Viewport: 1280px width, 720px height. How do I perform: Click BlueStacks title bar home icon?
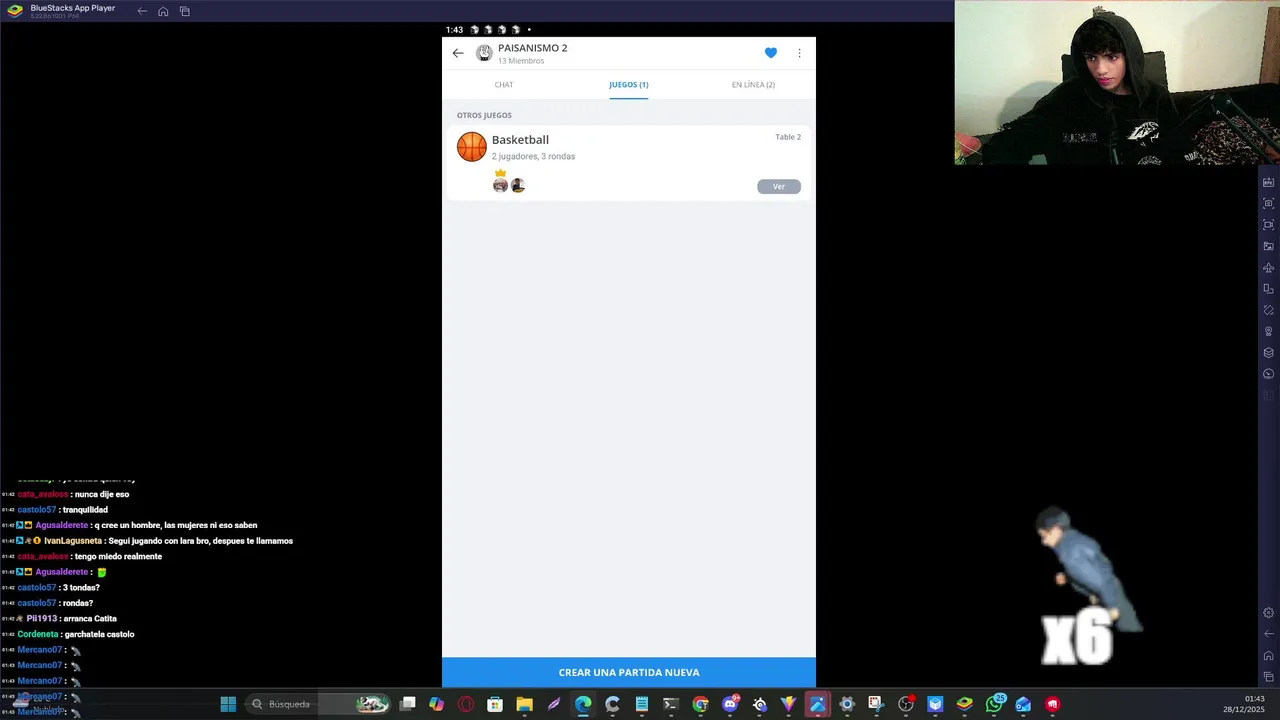point(163,11)
